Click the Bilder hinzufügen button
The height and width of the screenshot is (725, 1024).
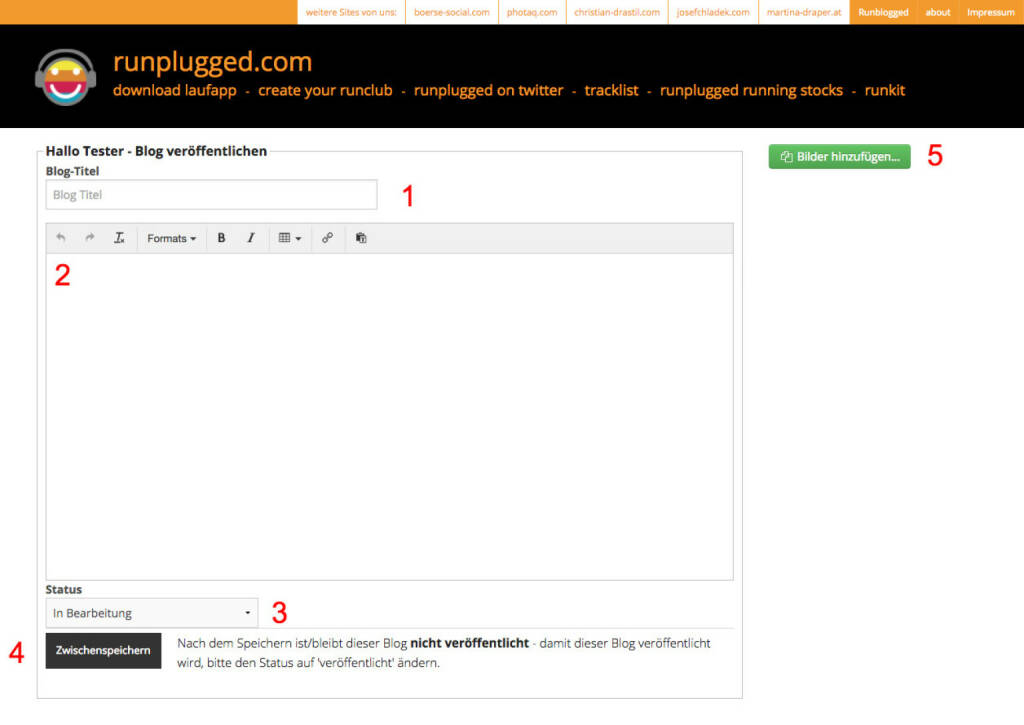(839, 157)
